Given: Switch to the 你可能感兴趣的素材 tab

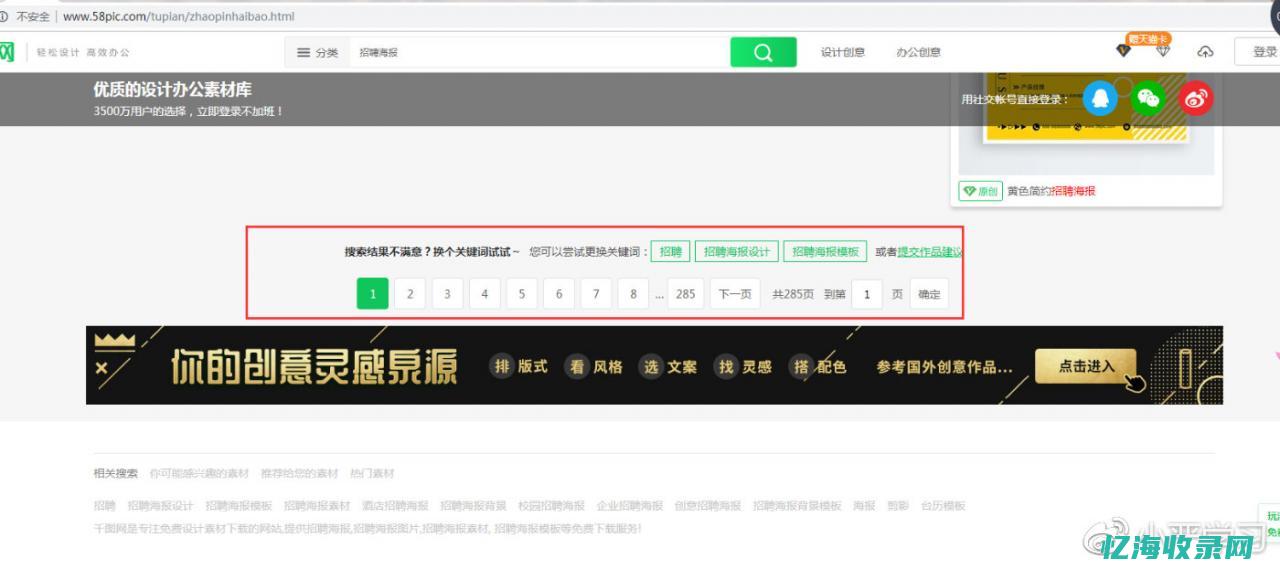Looking at the screenshot, I should click(x=199, y=473).
